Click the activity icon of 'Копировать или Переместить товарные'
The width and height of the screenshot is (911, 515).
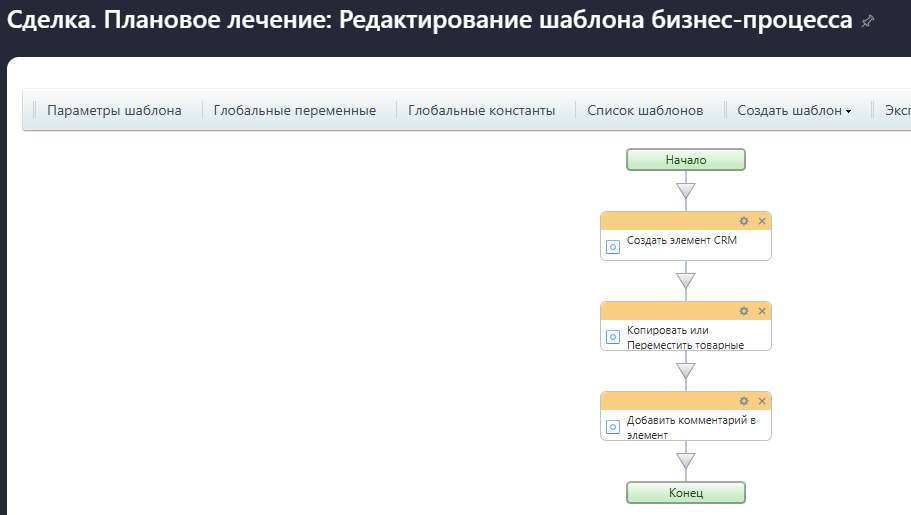coord(614,336)
